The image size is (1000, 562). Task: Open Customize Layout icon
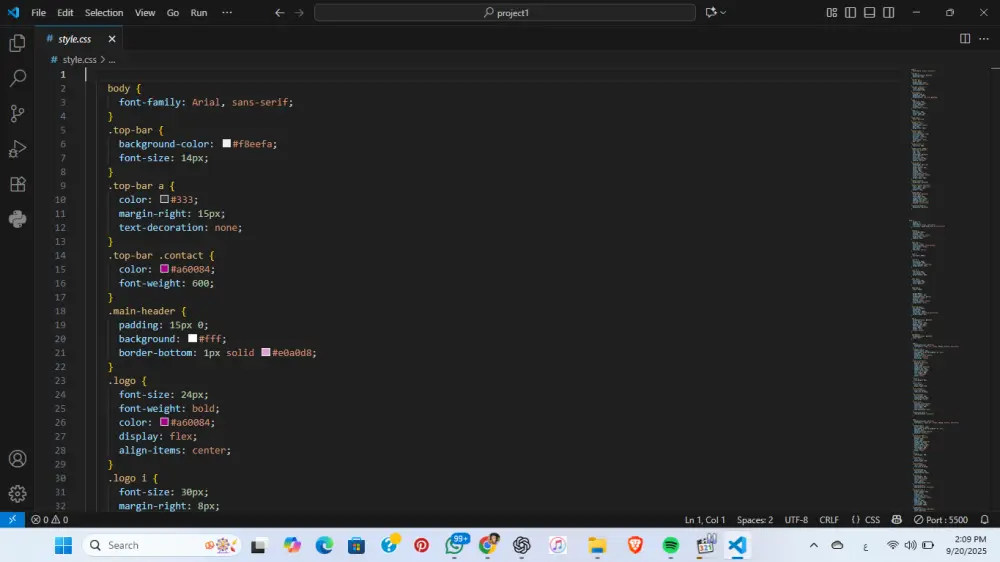(x=832, y=12)
